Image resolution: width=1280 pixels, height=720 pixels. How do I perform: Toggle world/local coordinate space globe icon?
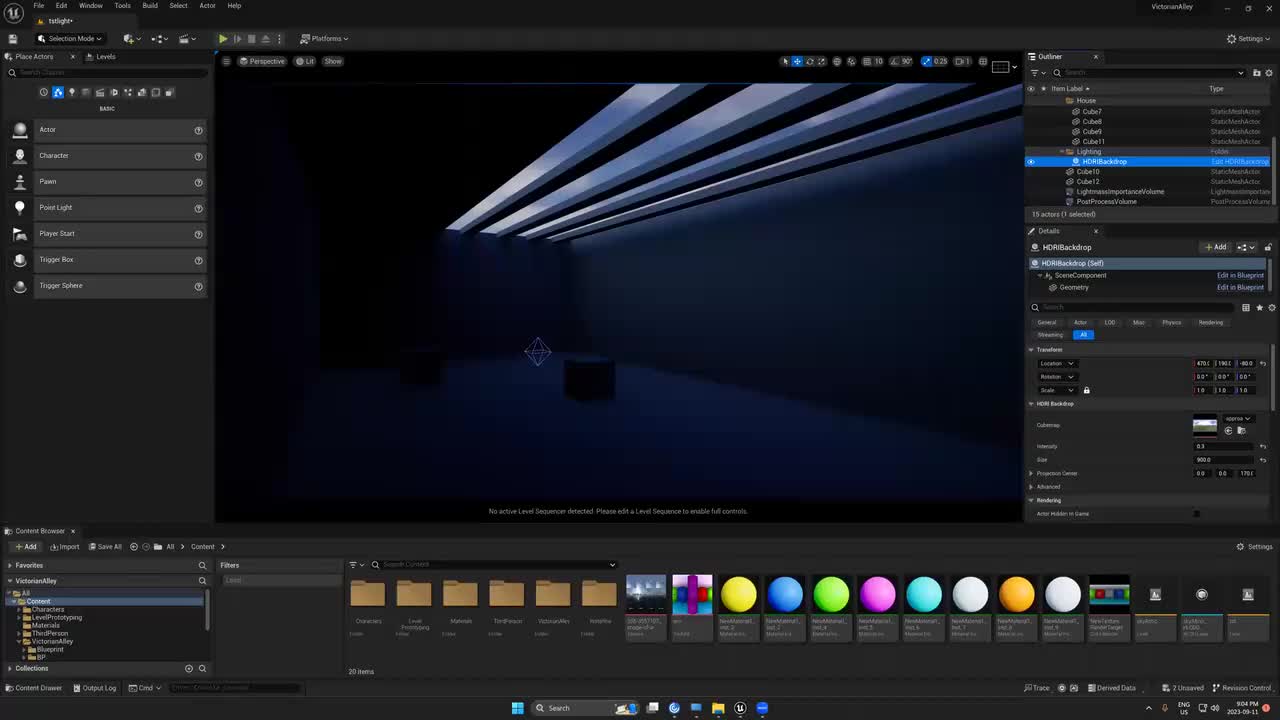[837, 61]
